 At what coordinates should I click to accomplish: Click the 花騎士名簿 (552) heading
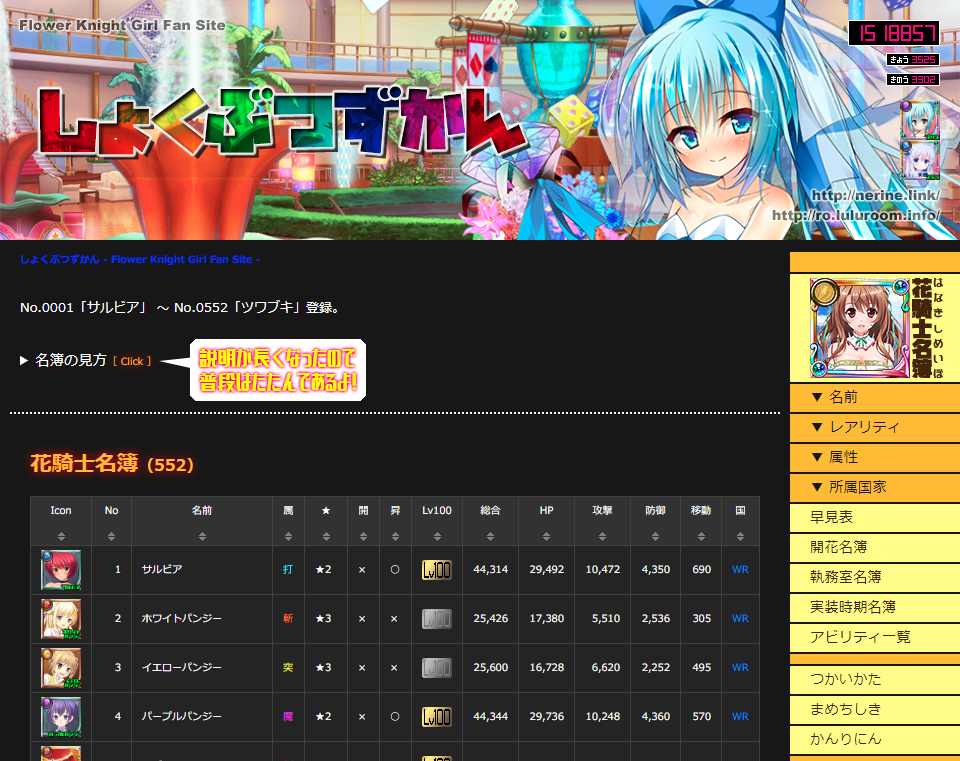112,464
